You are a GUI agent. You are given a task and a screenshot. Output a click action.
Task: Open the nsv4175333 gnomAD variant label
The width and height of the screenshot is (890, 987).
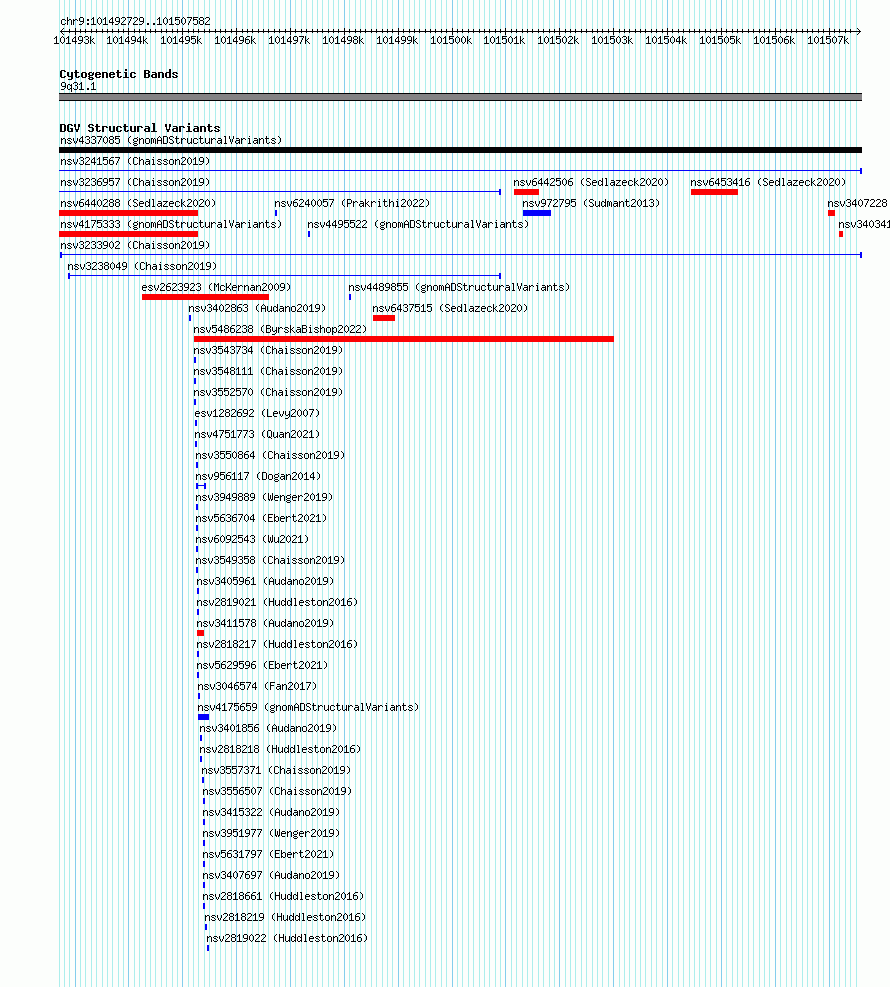coord(171,224)
